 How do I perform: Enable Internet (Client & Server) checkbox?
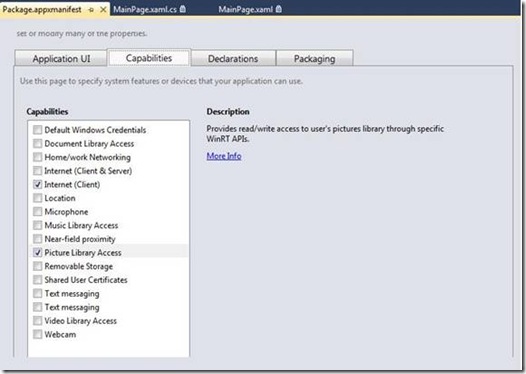coord(38,171)
